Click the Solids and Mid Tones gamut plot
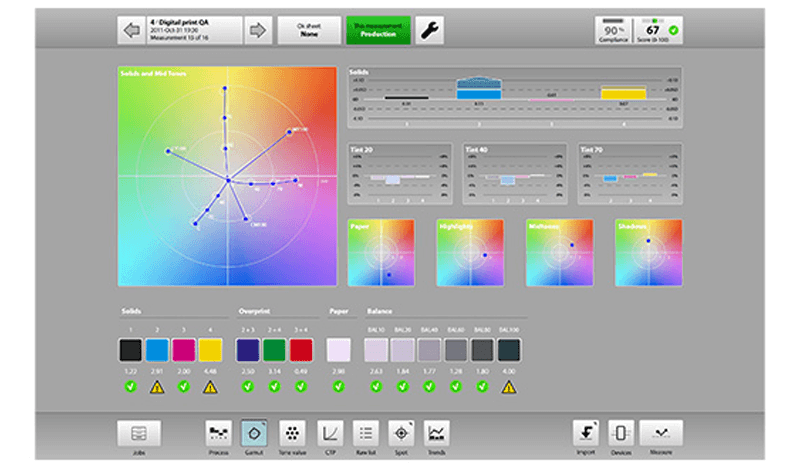This screenshot has height=470, width=800. [228, 177]
